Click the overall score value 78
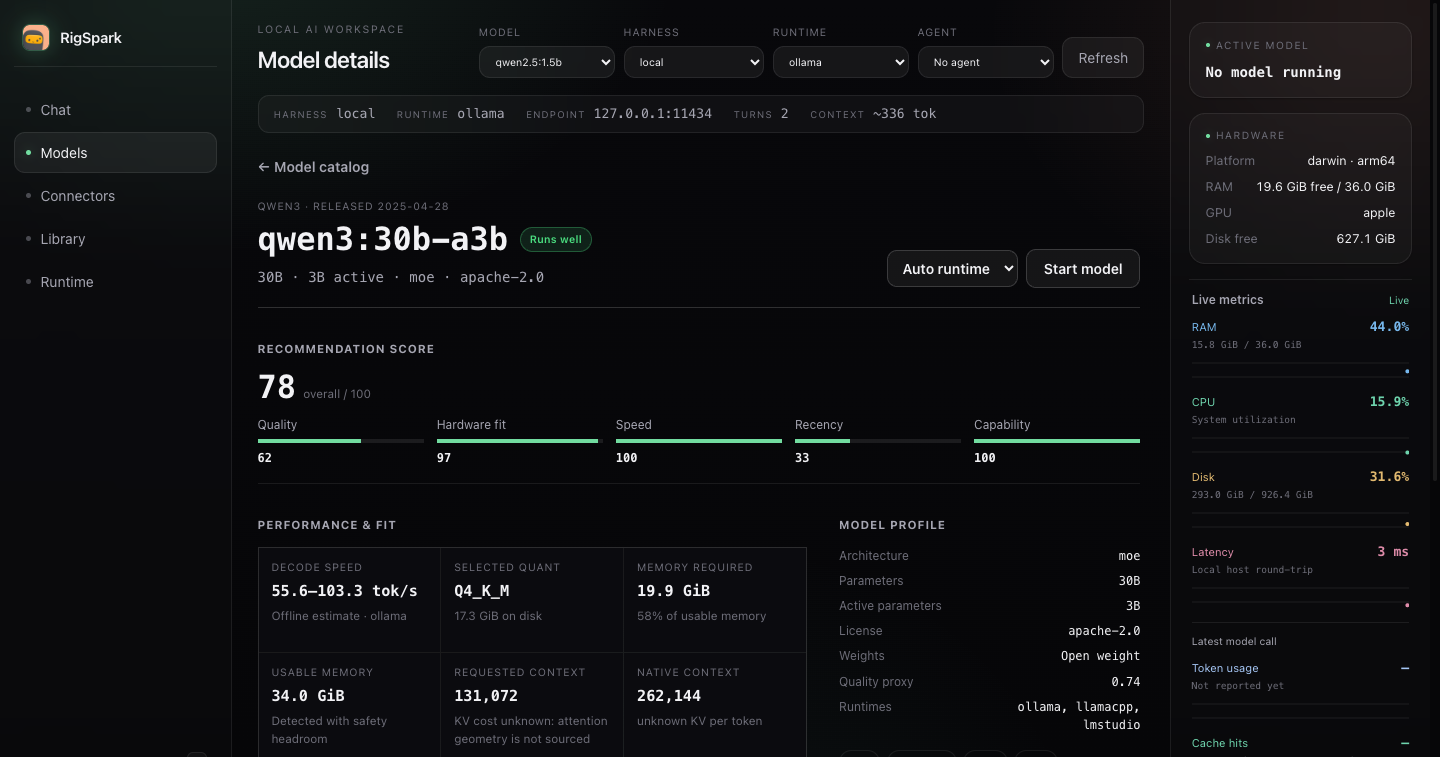 (277, 387)
